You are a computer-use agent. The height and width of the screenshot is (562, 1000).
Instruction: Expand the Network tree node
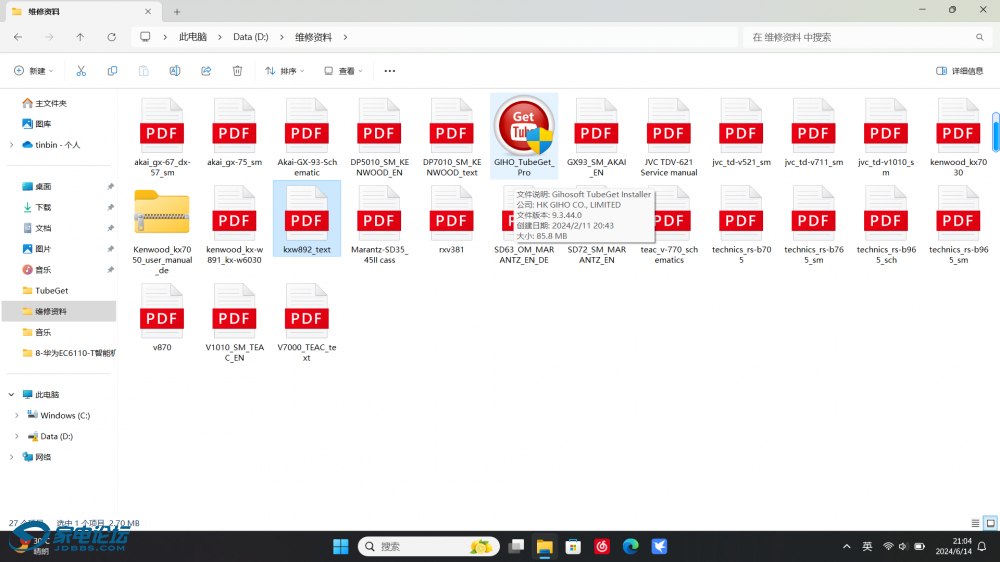11,457
